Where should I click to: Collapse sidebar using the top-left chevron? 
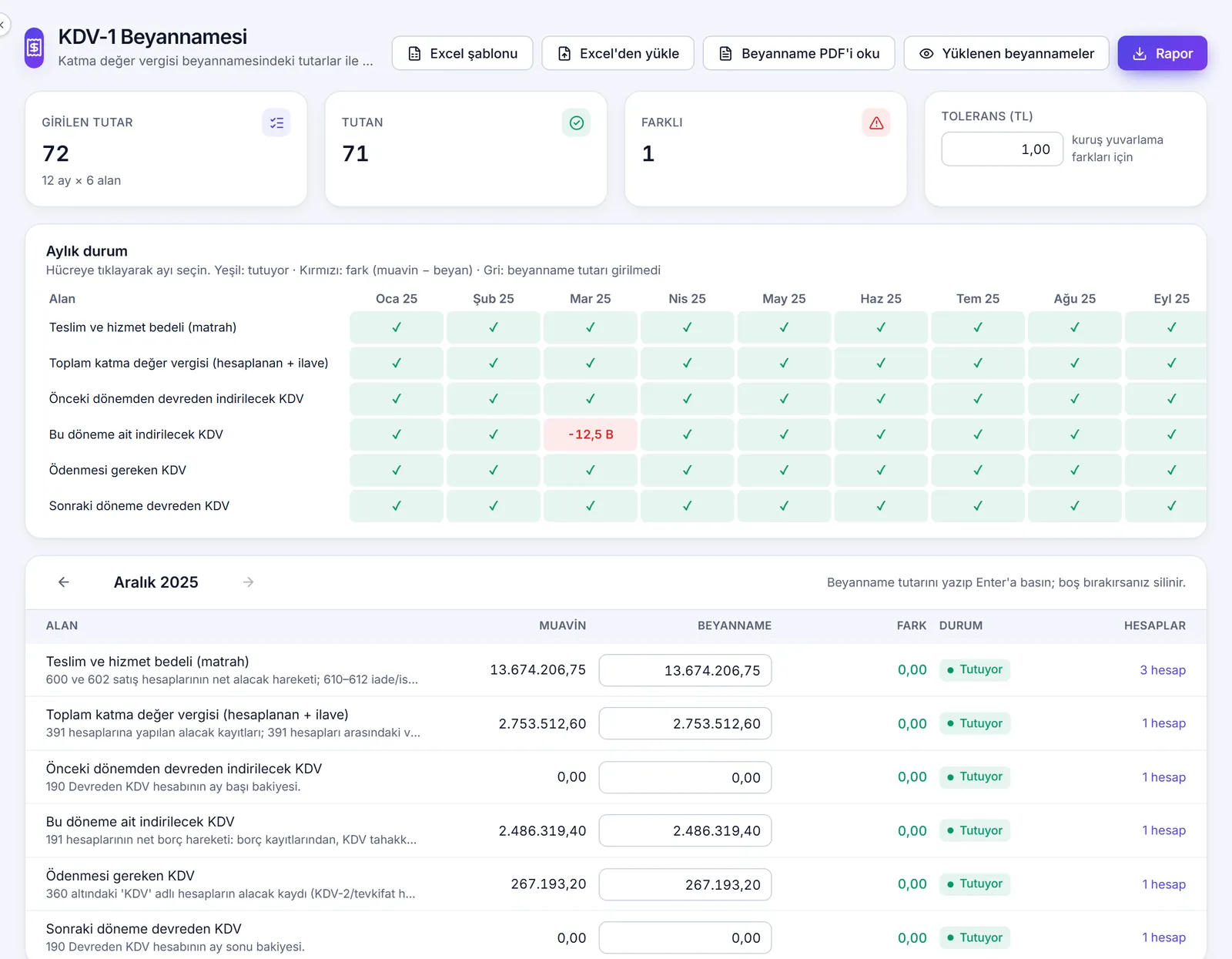(2, 25)
